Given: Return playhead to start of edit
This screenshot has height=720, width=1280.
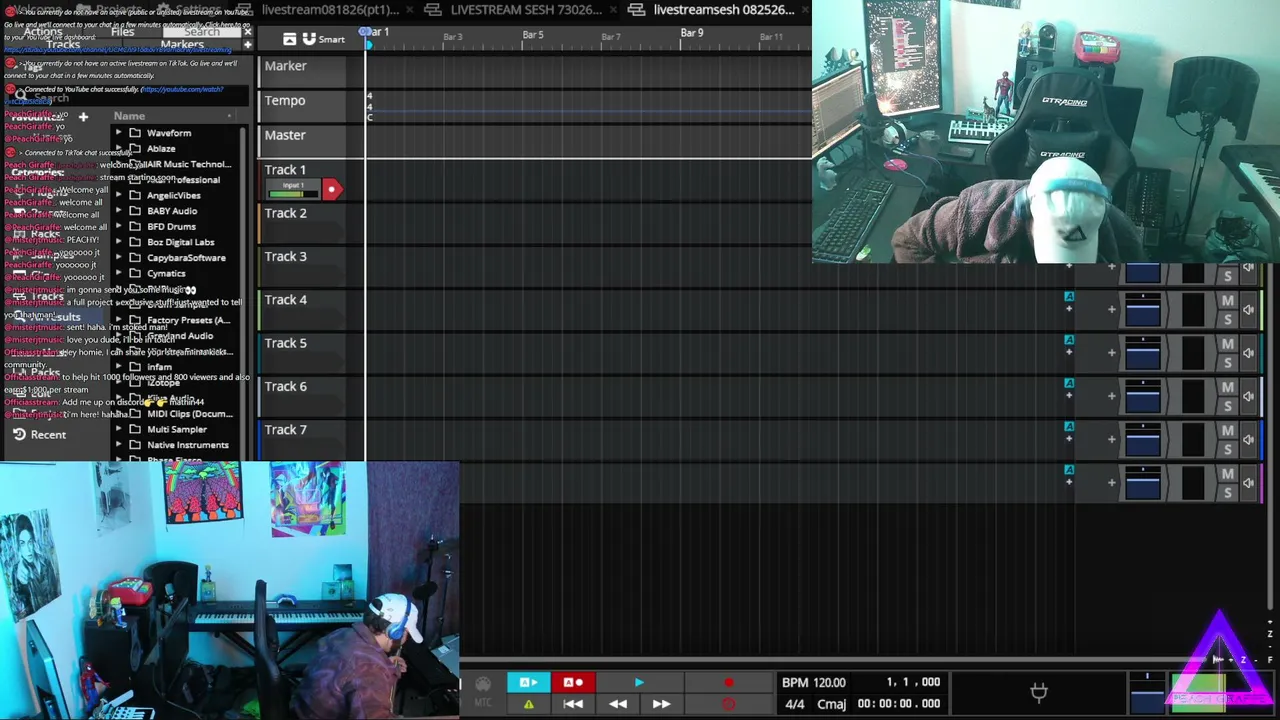Looking at the screenshot, I should (x=573, y=704).
